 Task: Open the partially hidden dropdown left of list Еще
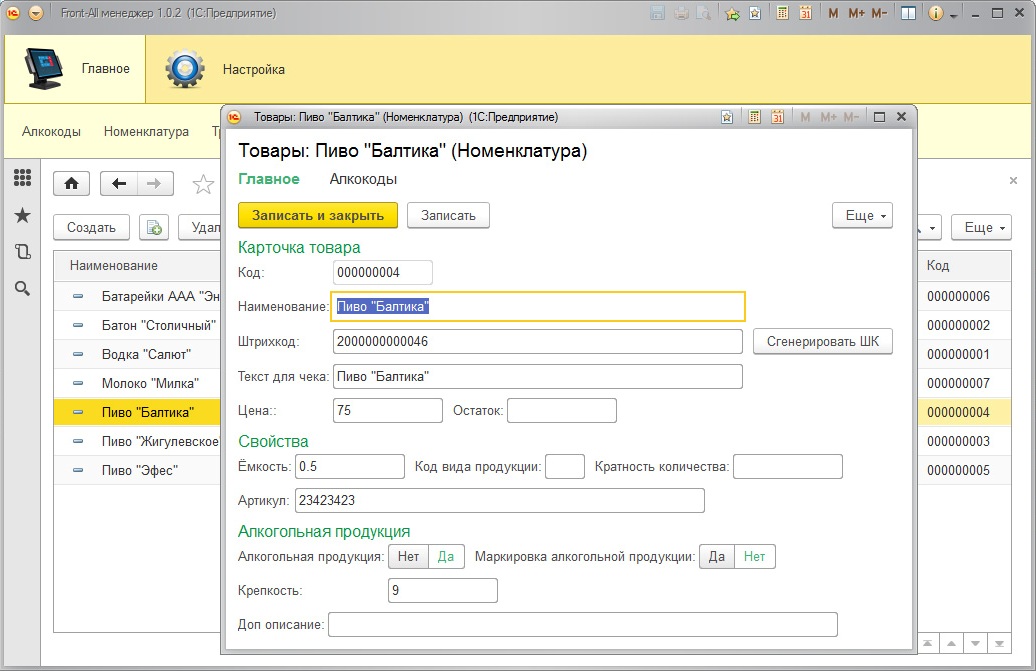coord(929,227)
